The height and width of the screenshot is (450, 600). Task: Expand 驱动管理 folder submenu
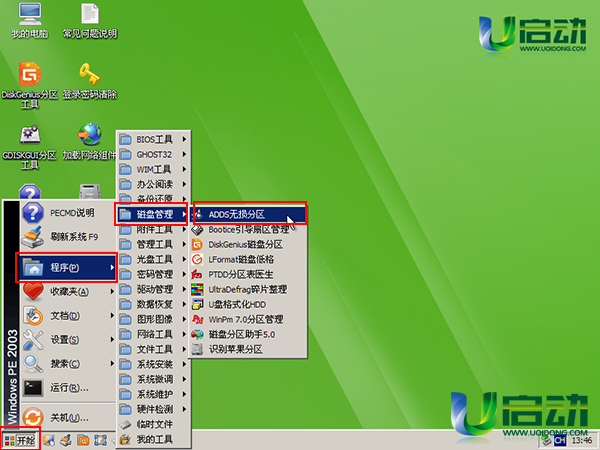point(153,289)
